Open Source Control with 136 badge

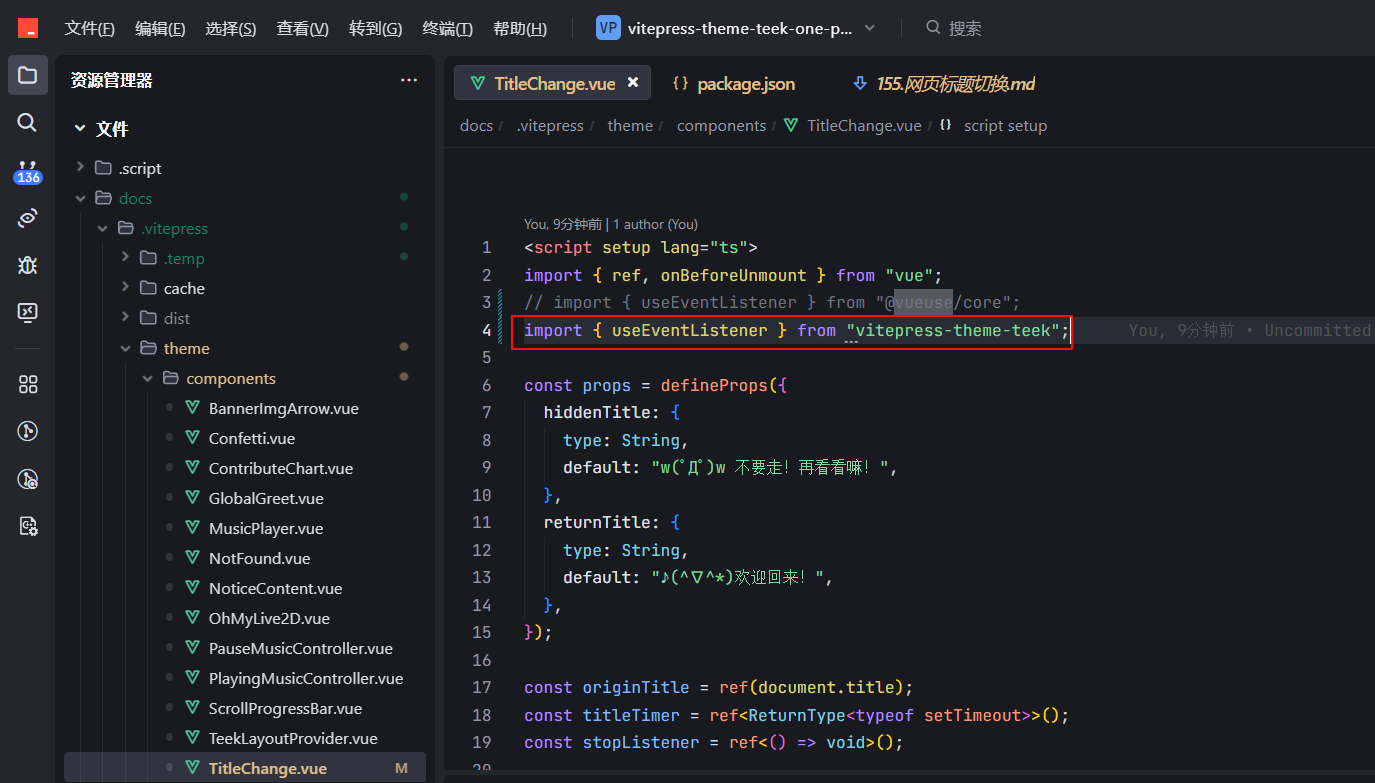click(x=28, y=171)
